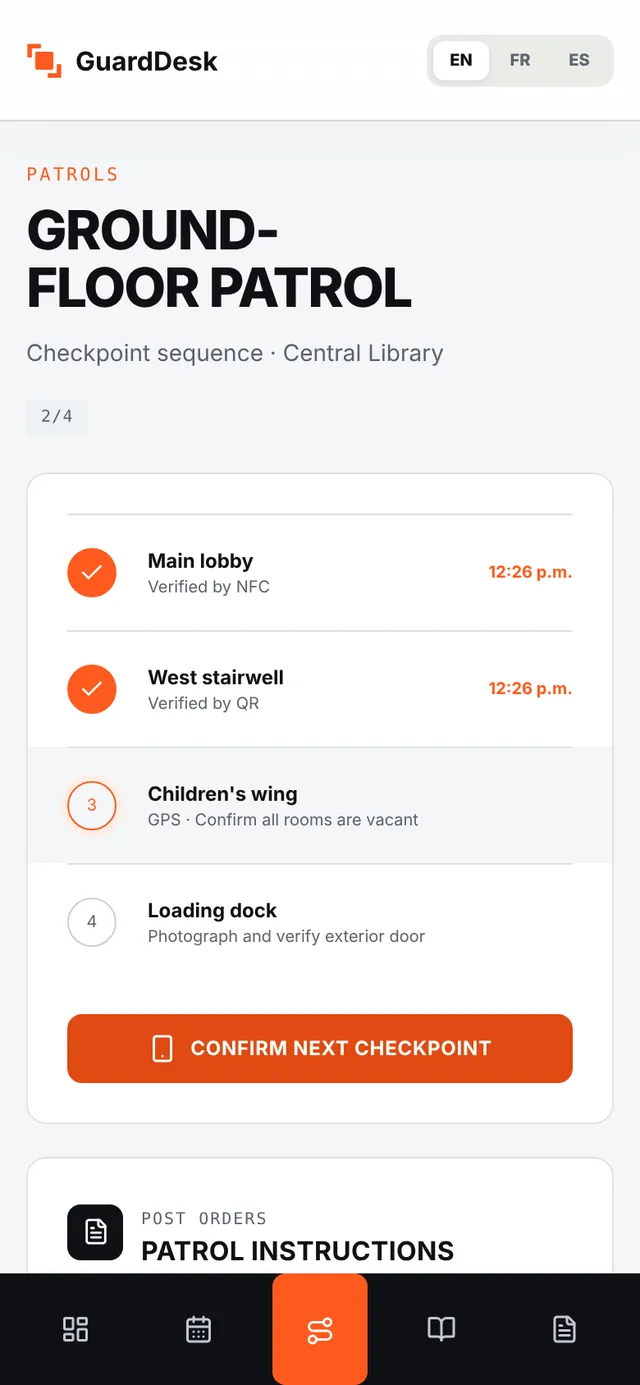
Task: Open the open-book handbook icon in bottom nav
Action: tap(441, 1329)
